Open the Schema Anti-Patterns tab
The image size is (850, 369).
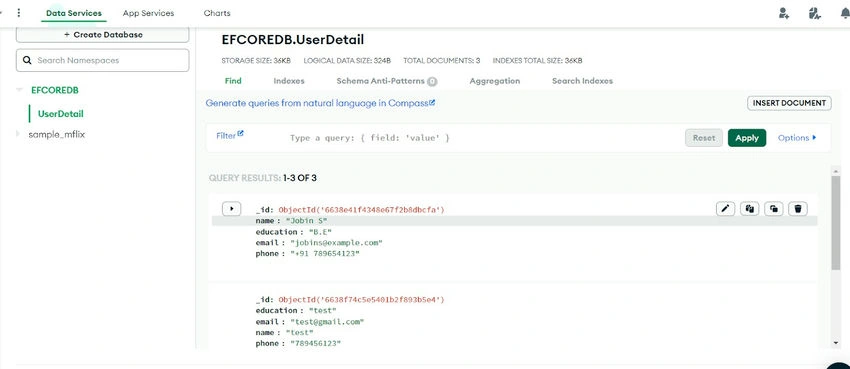(x=381, y=81)
